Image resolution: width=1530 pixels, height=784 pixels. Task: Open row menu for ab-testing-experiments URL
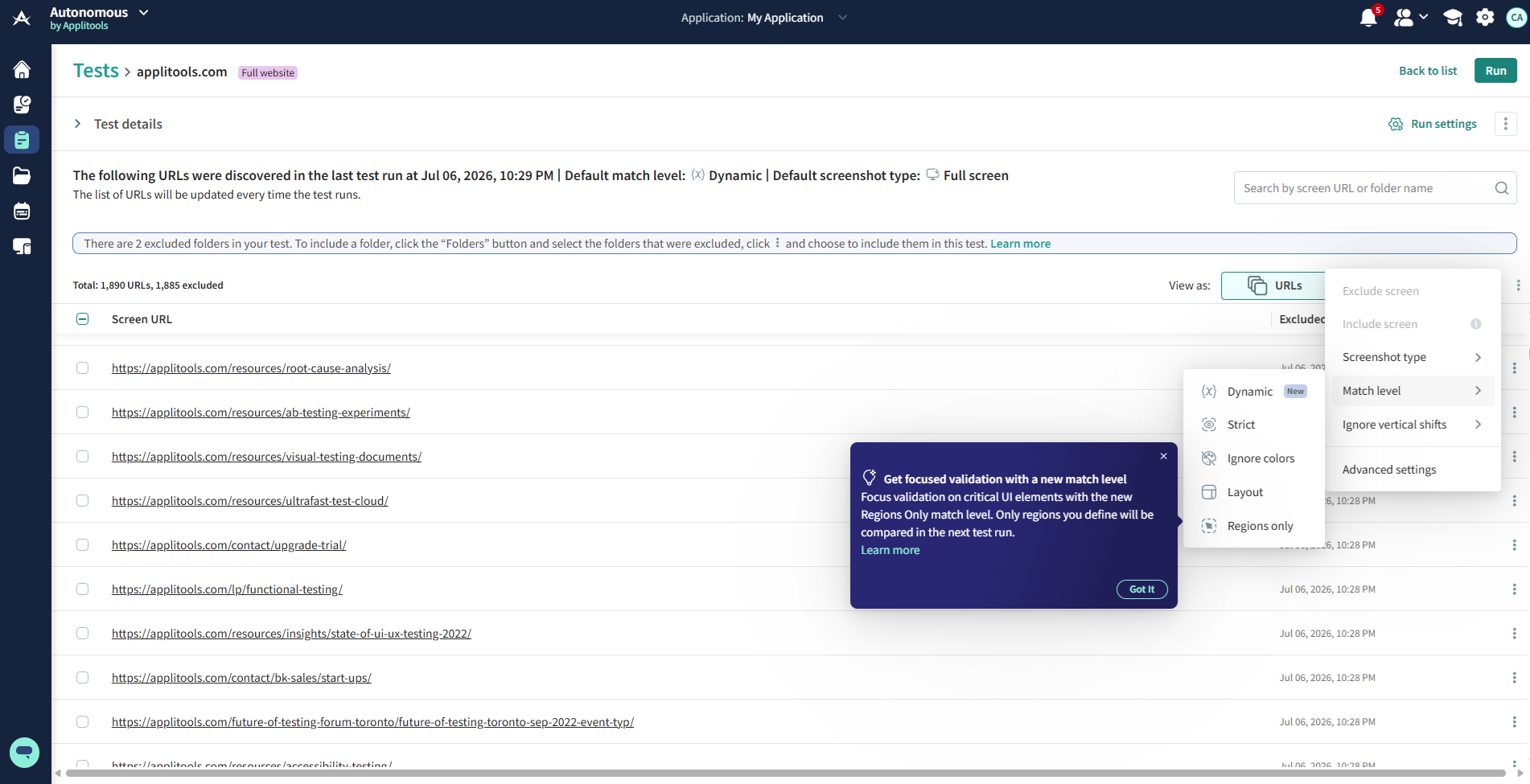[1514, 413]
